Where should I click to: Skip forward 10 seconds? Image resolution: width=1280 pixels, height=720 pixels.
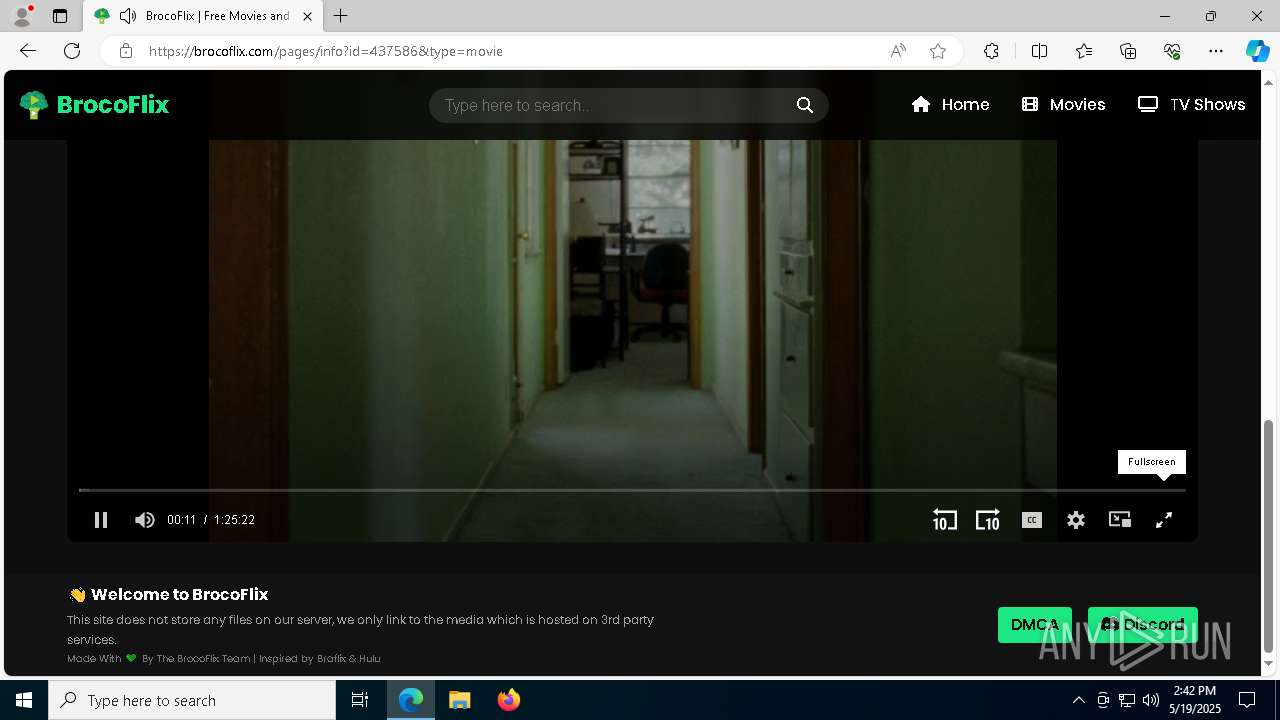pyautogui.click(x=988, y=520)
